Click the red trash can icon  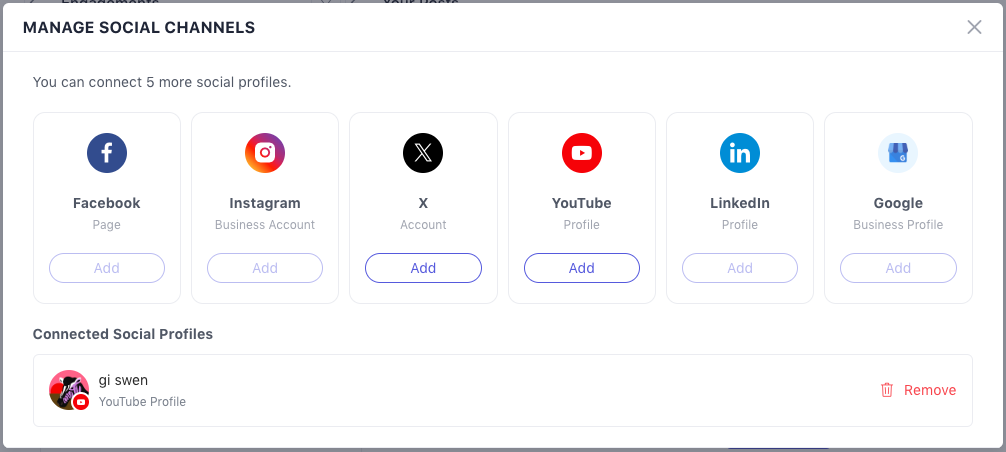click(887, 390)
